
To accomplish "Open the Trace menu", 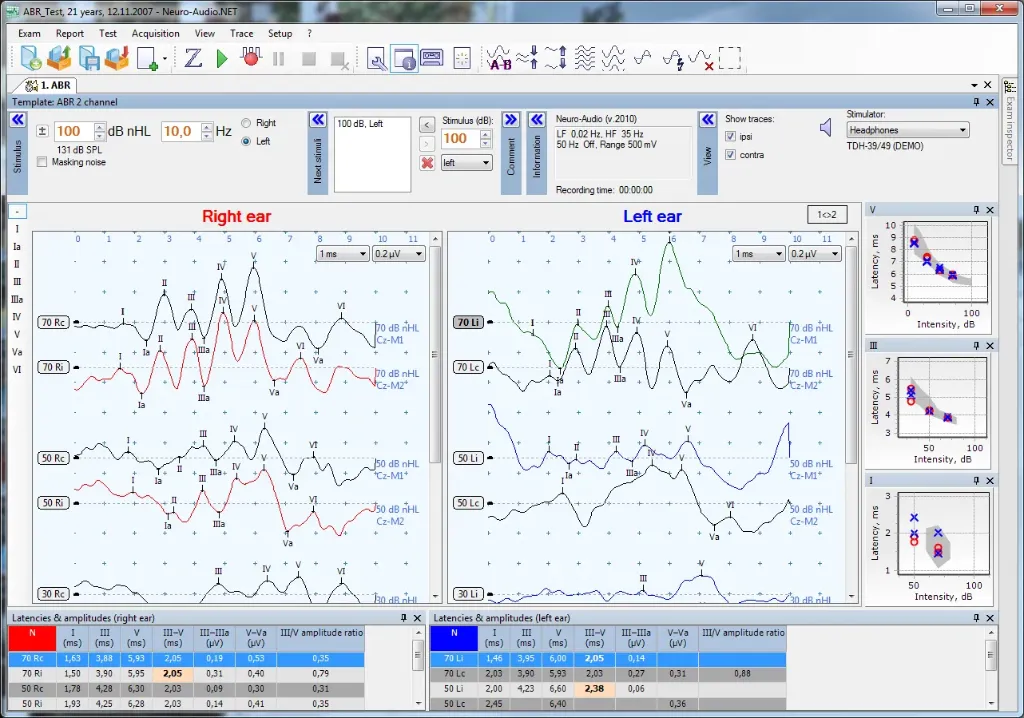I will click(x=242, y=33).
